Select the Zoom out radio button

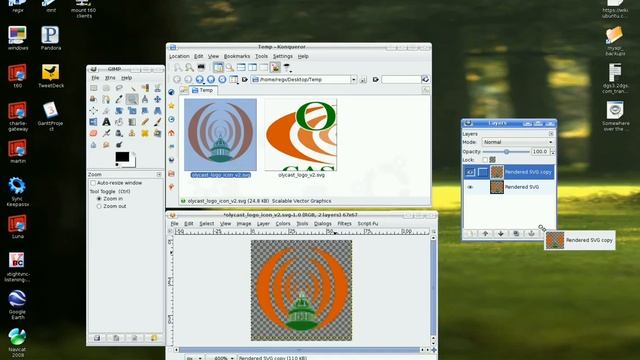[99, 206]
